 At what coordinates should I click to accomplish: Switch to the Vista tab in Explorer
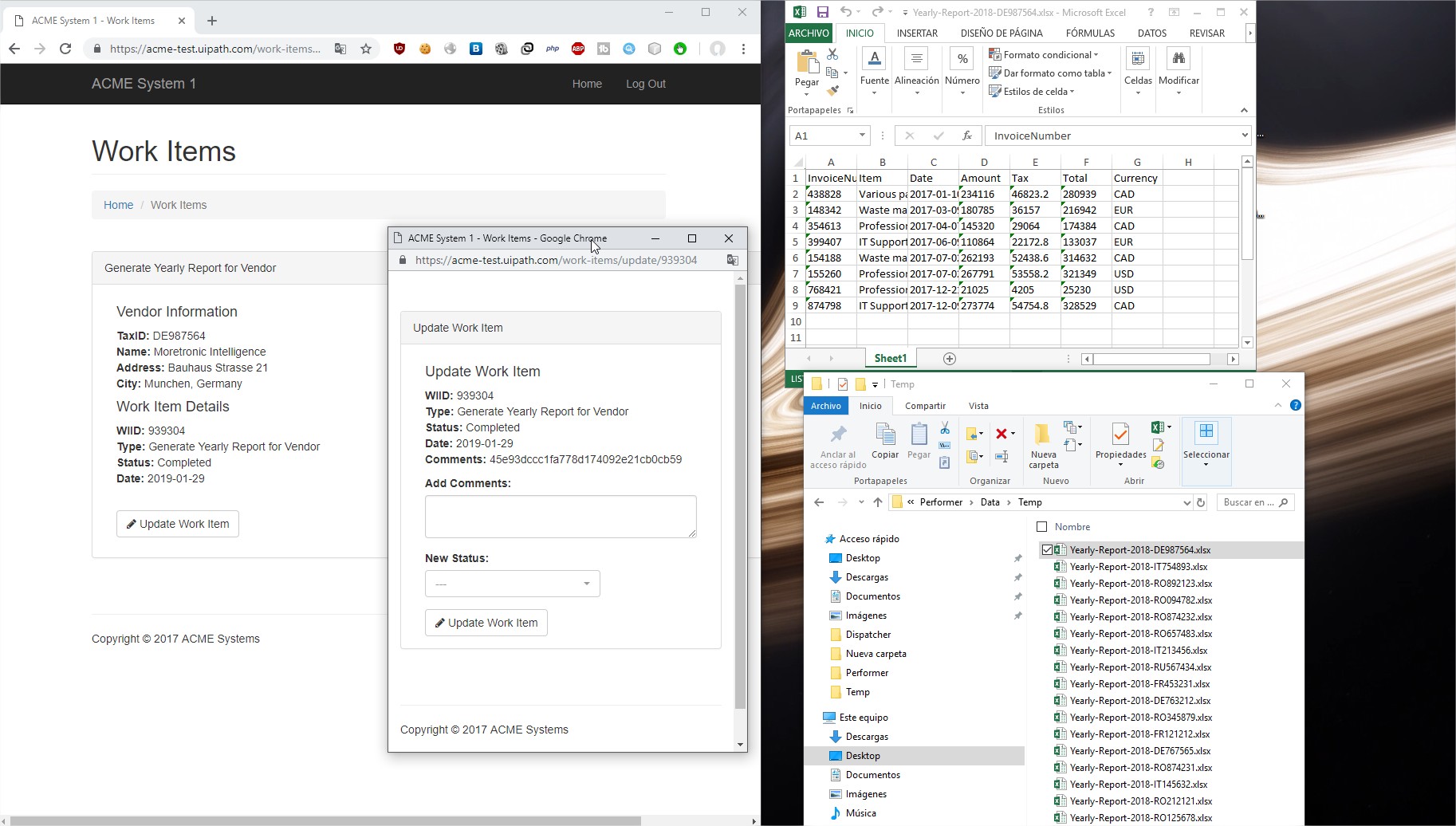coord(978,406)
